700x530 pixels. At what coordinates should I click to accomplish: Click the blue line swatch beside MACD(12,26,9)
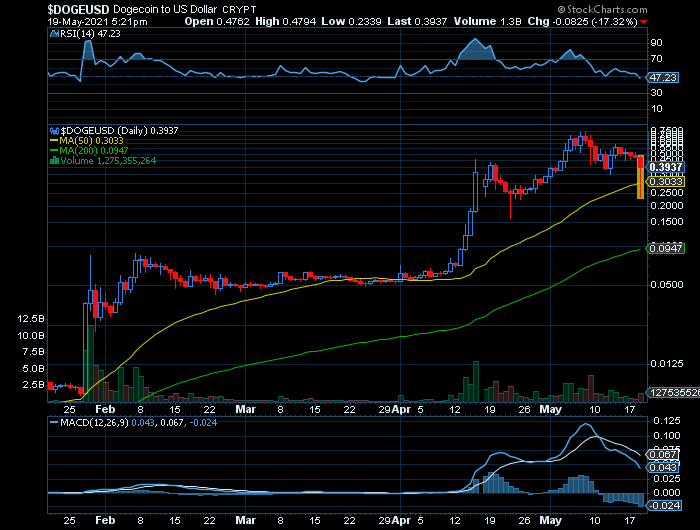[x=54, y=422]
